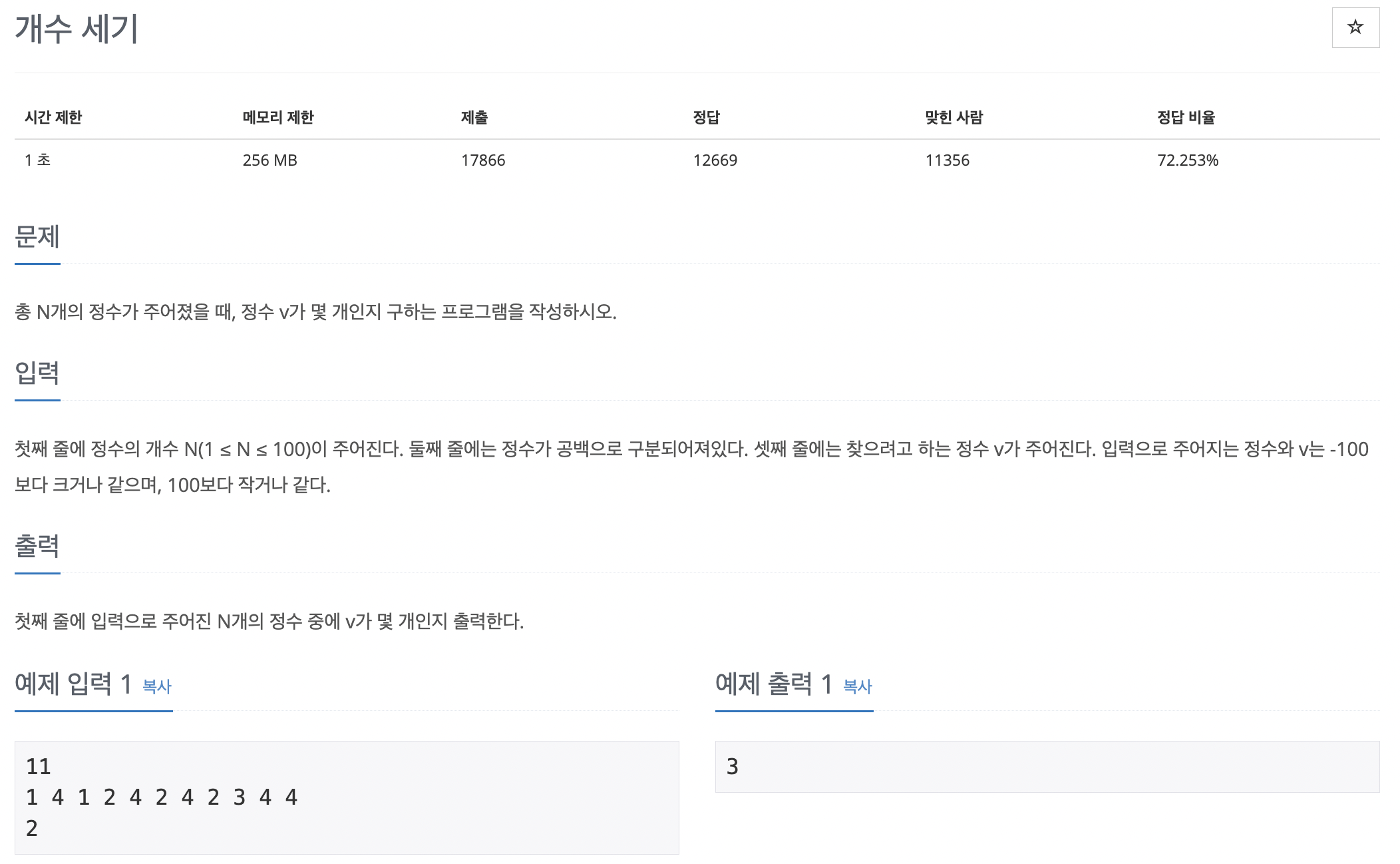Click the star favorite icon

pyautogui.click(x=1355, y=27)
